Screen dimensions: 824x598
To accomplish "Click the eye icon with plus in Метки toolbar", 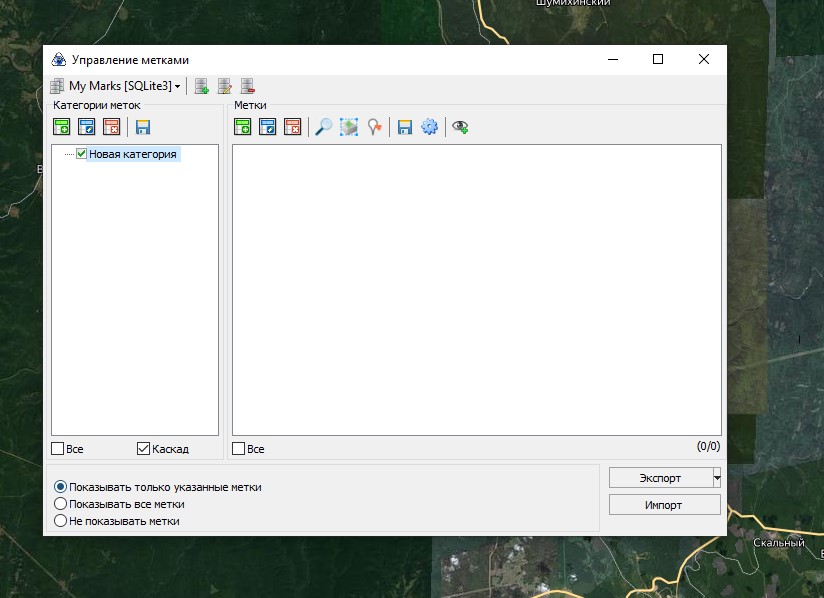I will [x=460, y=127].
